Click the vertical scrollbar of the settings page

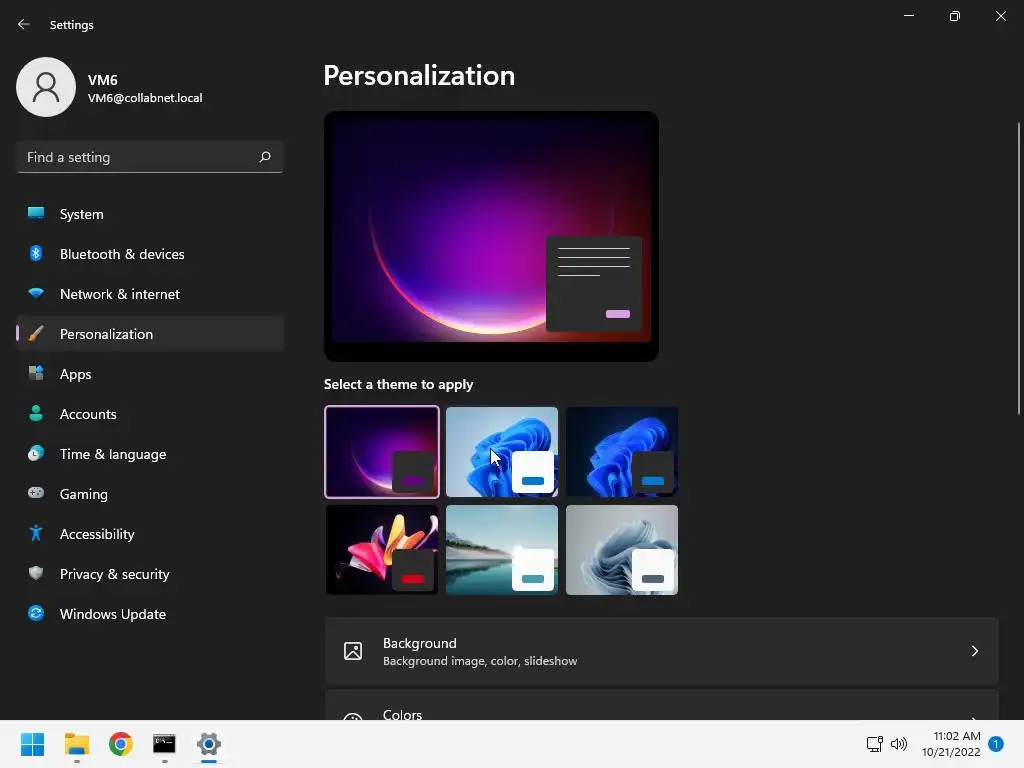coord(1019,268)
